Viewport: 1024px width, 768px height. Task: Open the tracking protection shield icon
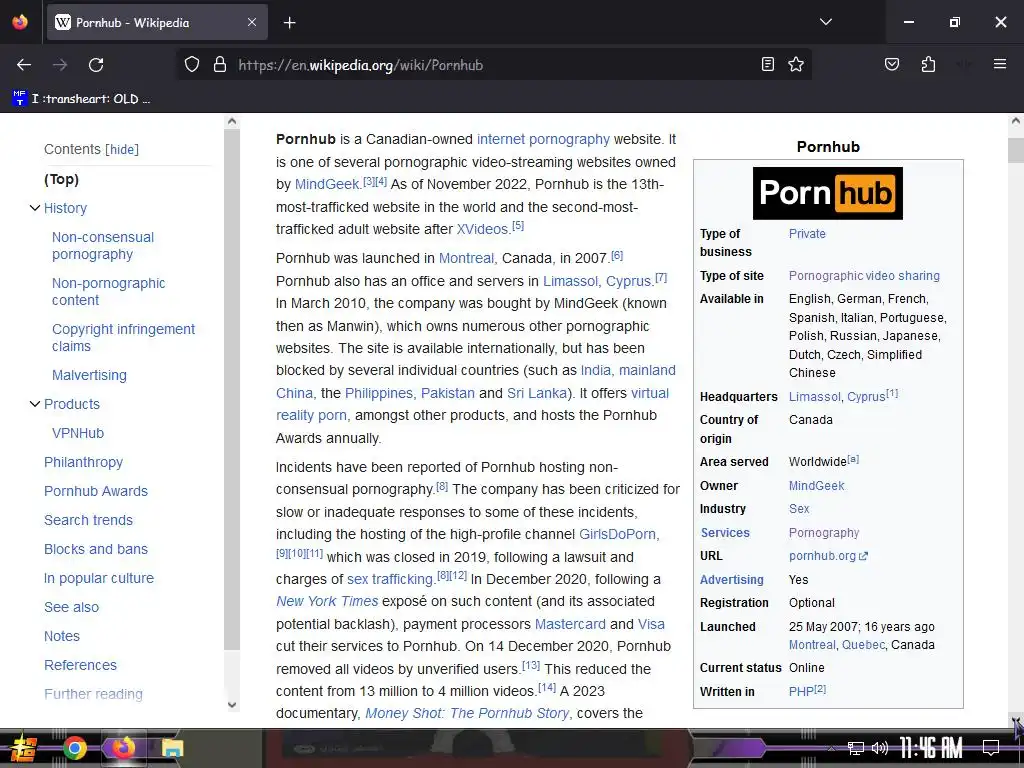(191, 65)
